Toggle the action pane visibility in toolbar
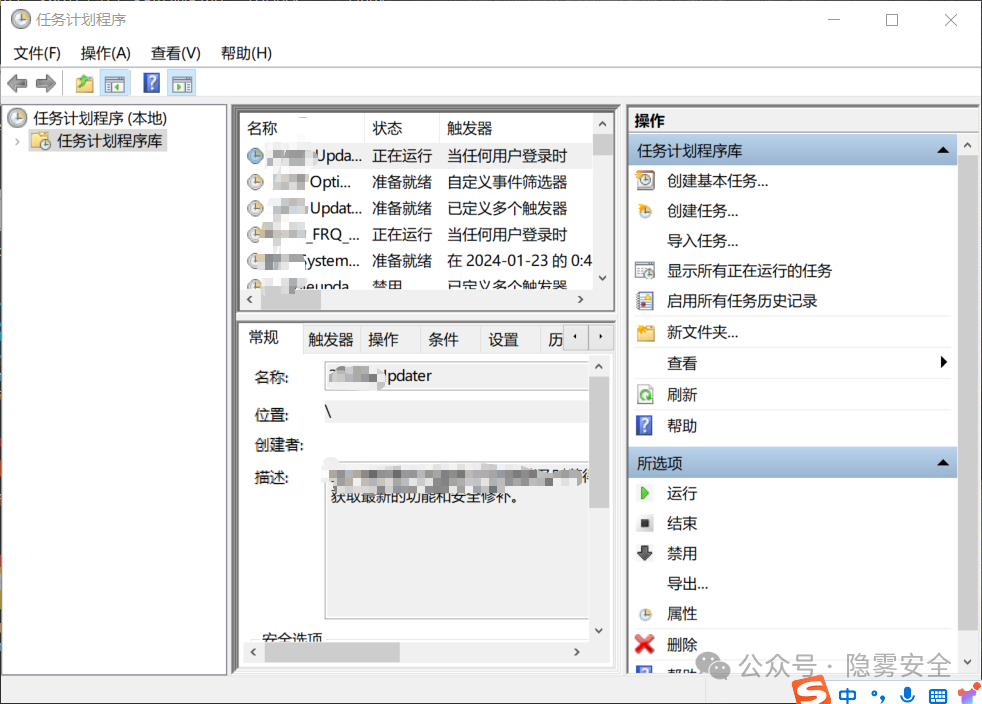 click(x=181, y=83)
